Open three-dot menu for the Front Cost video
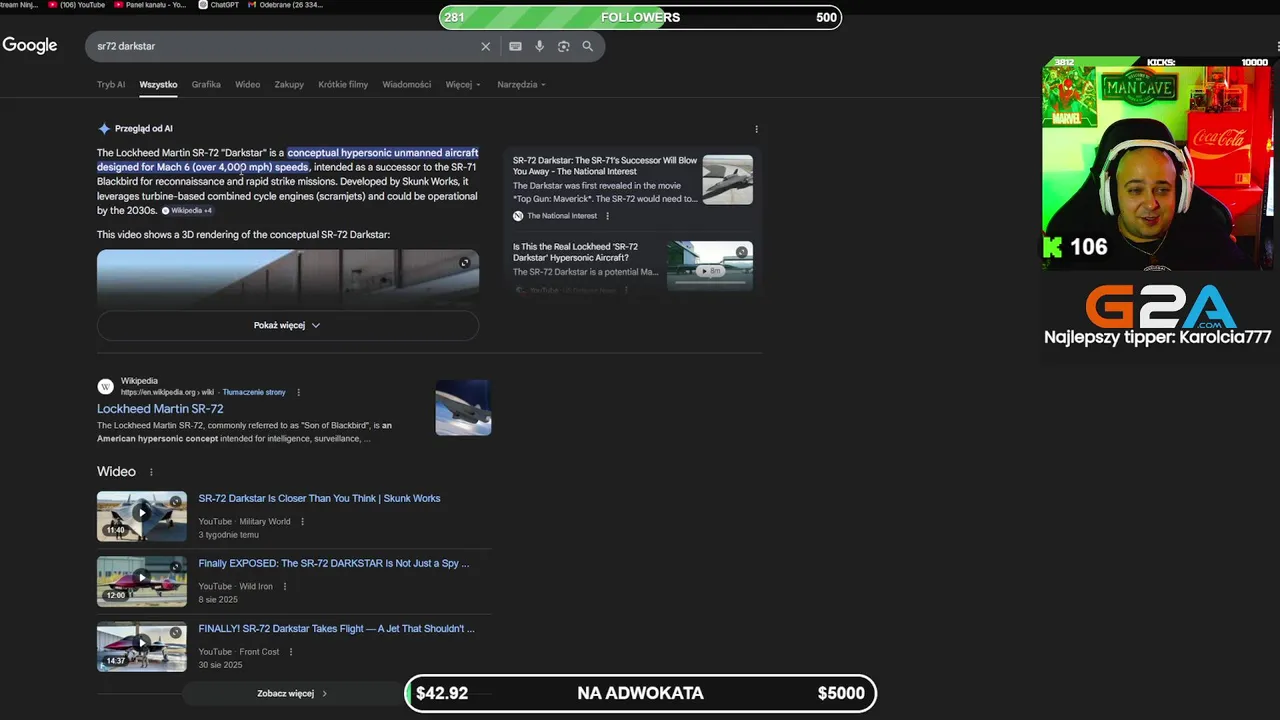The width and height of the screenshot is (1280, 720). pos(290,652)
